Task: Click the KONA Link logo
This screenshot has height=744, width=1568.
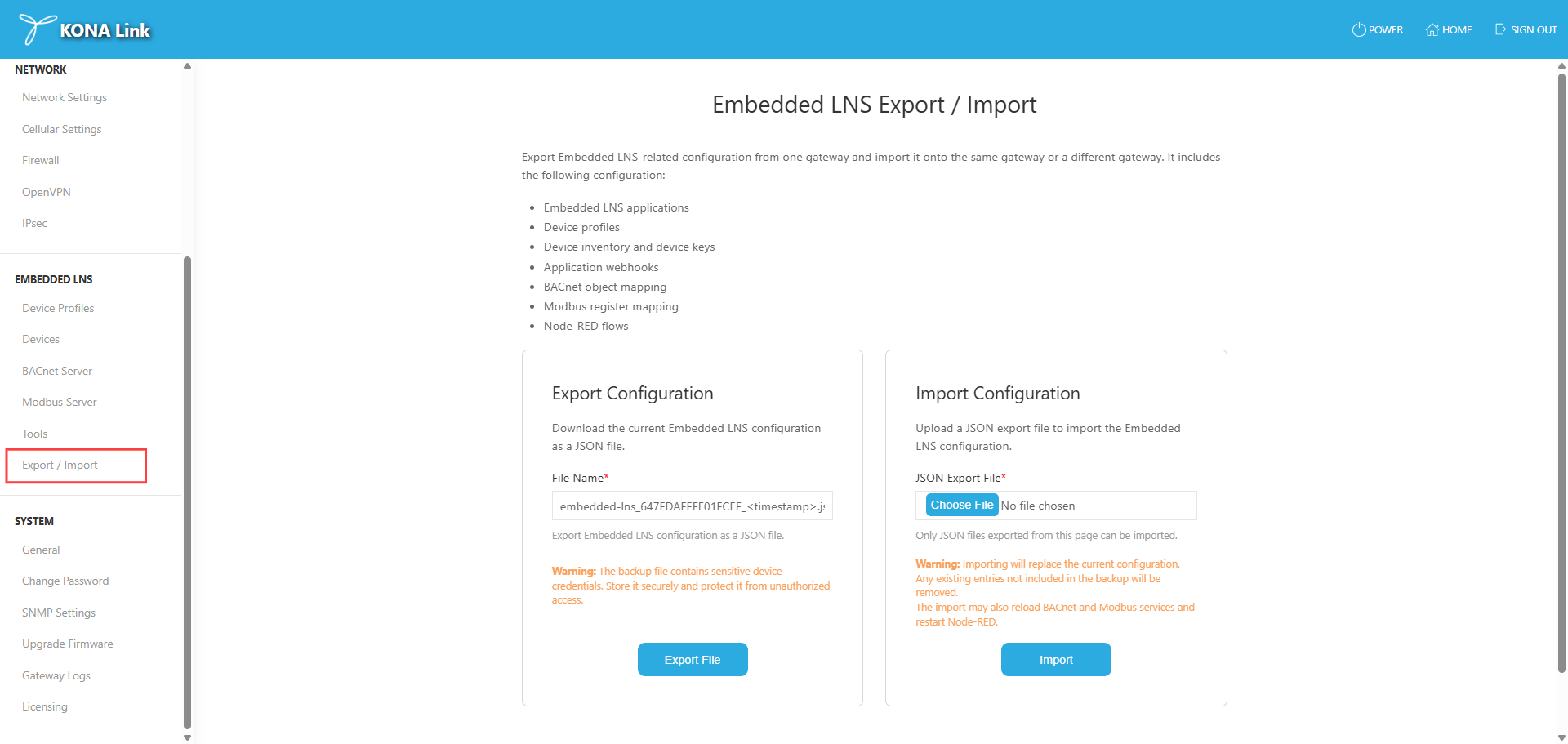Action: tap(85, 29)
